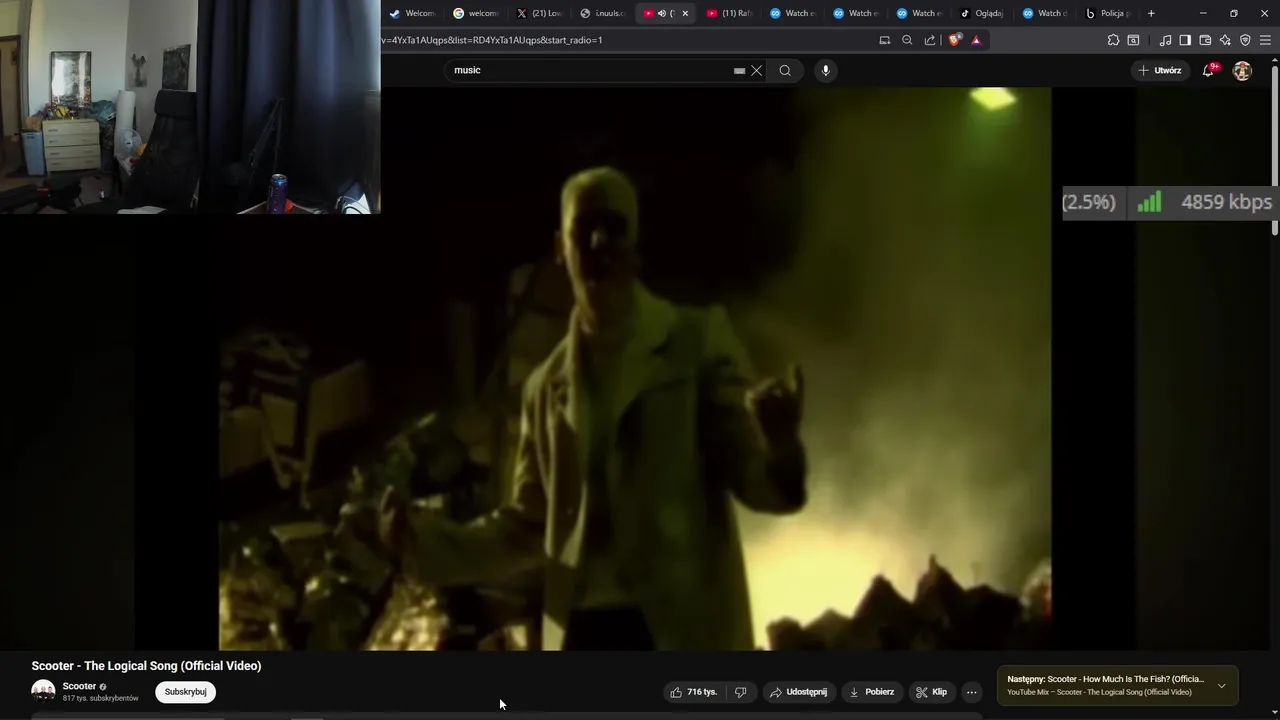Image resolution: width=1280 pixels, height=720 pixels.
Task: Run search with magnifier button
Action: point(785,70)
